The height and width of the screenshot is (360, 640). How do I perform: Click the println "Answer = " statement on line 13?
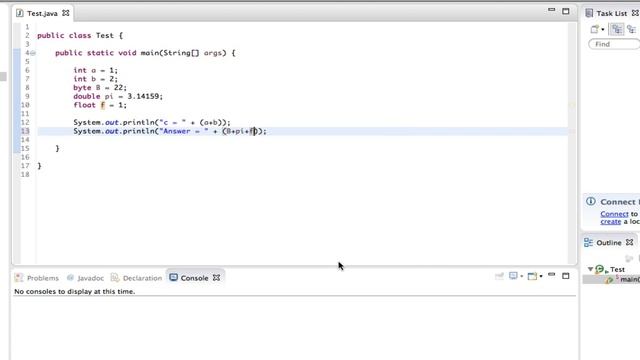tap(170, 131)
